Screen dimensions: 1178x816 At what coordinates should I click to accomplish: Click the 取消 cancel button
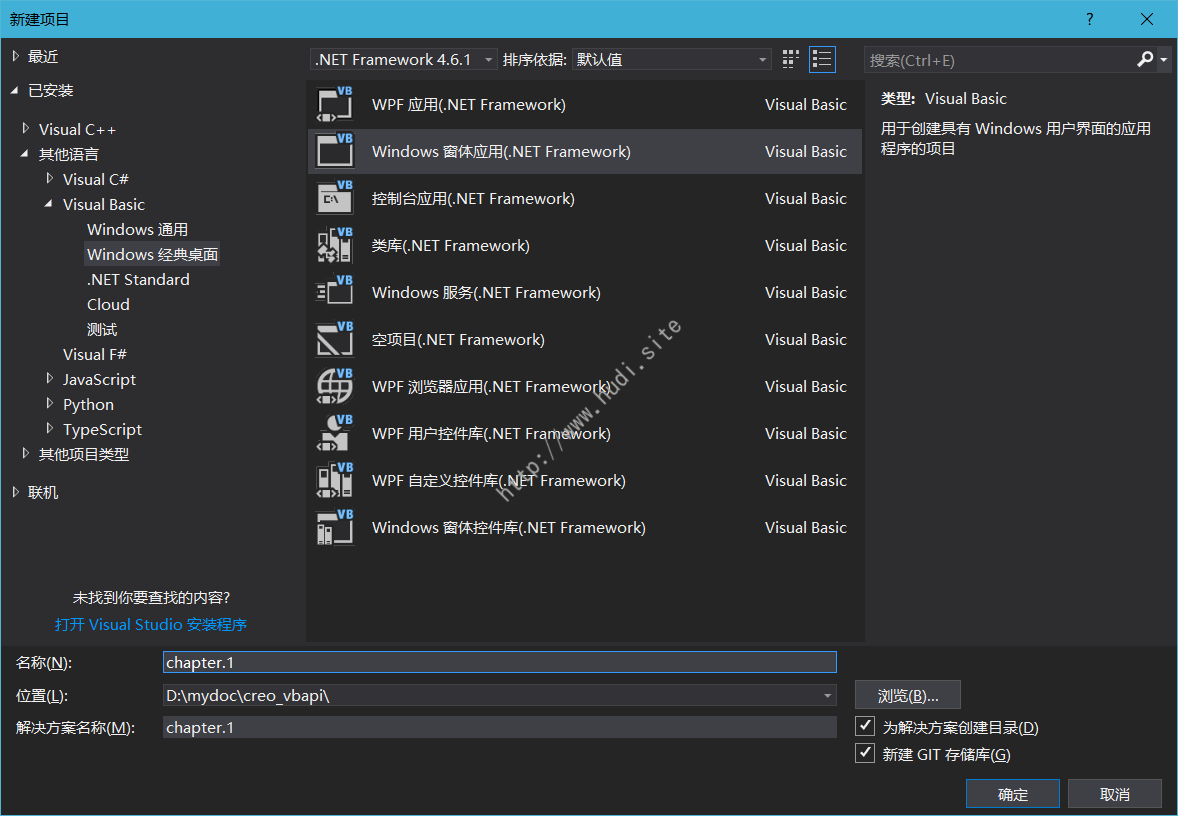pyautogui.click(x=1115, y=794)
